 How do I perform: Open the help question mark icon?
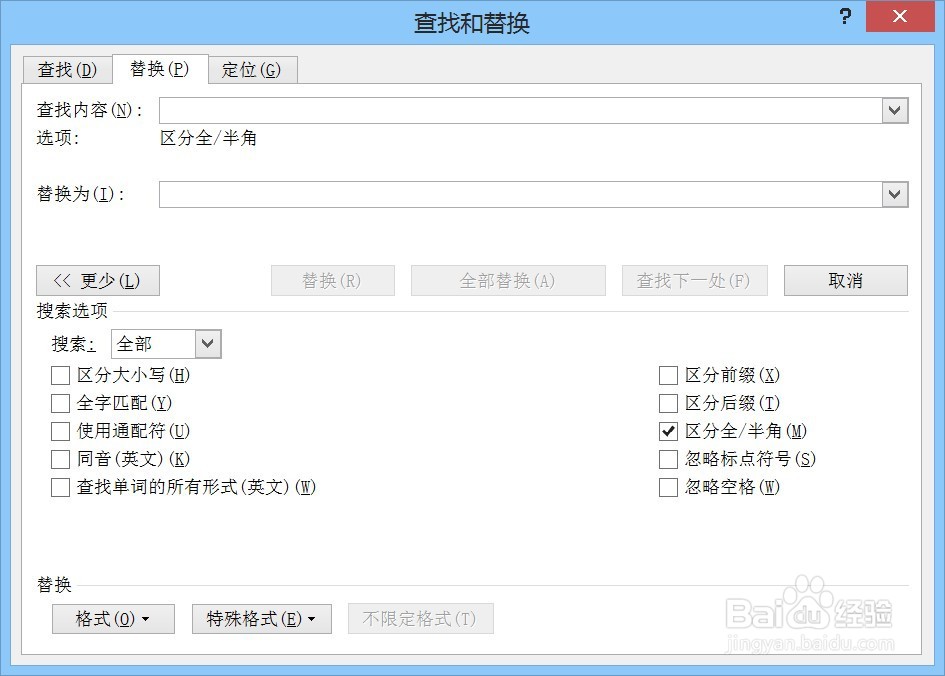[x=846, y=16]
